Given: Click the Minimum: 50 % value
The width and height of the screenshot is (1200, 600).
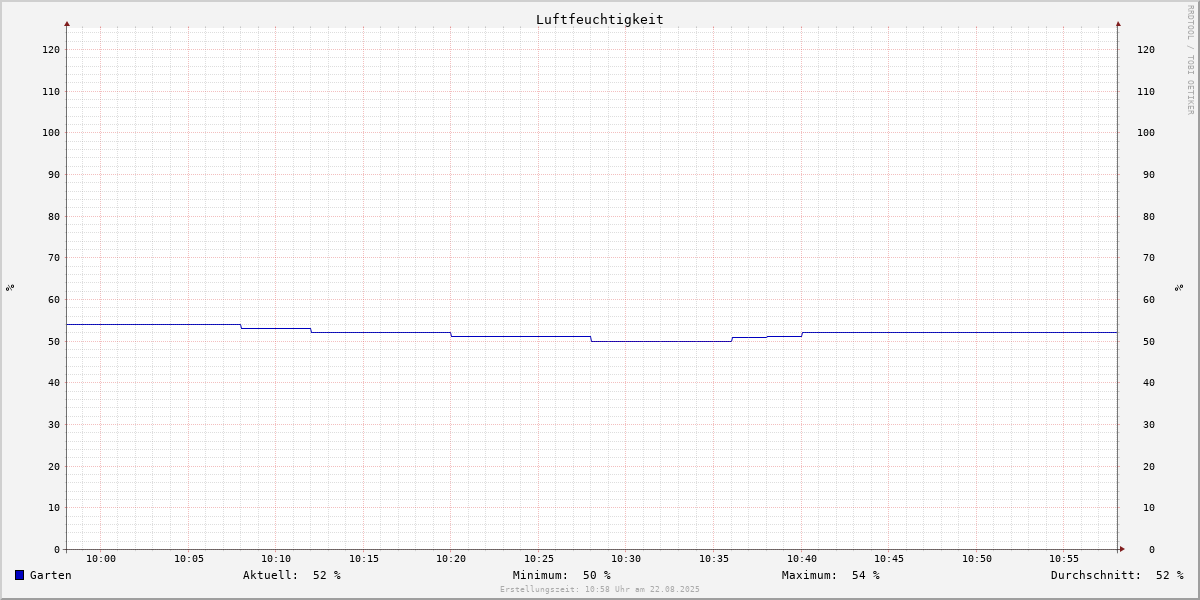Looking at the screenshot, I should click(562, 575).
